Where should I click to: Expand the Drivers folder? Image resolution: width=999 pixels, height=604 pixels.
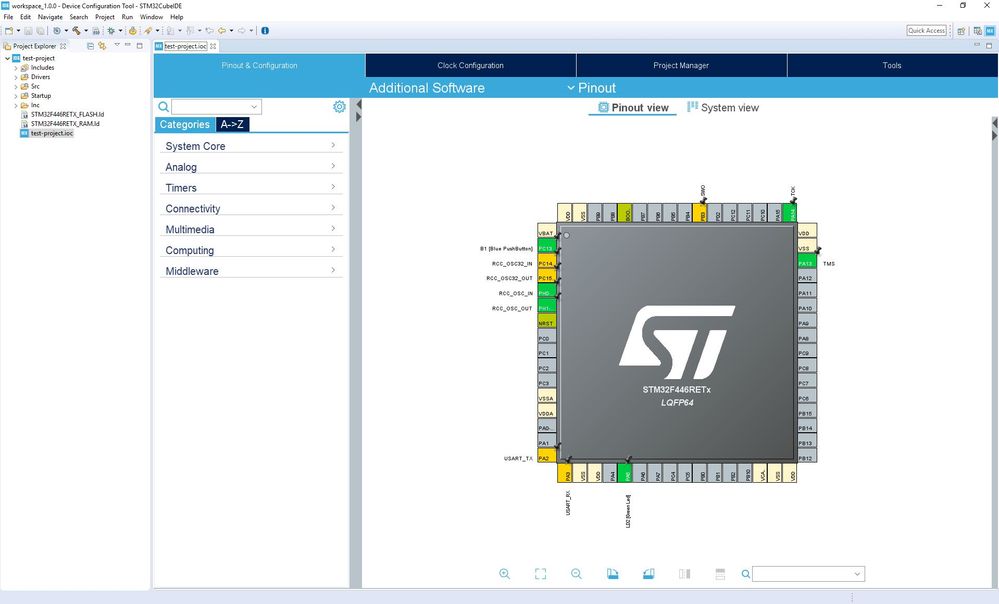(16, 77)
